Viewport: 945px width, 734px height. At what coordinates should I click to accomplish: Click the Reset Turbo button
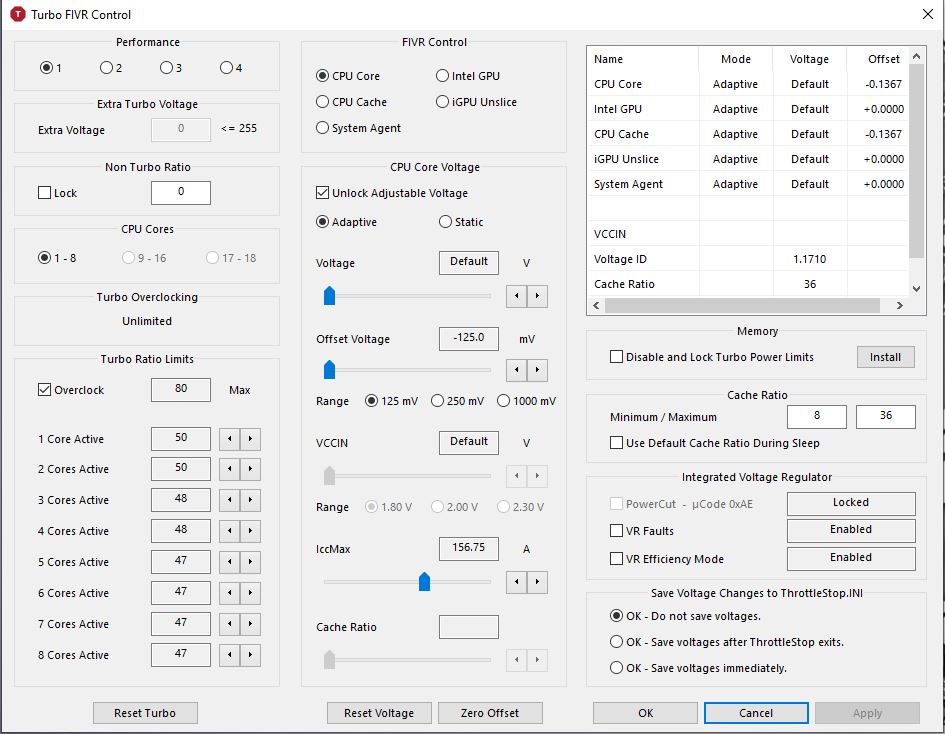click(145, 713)
